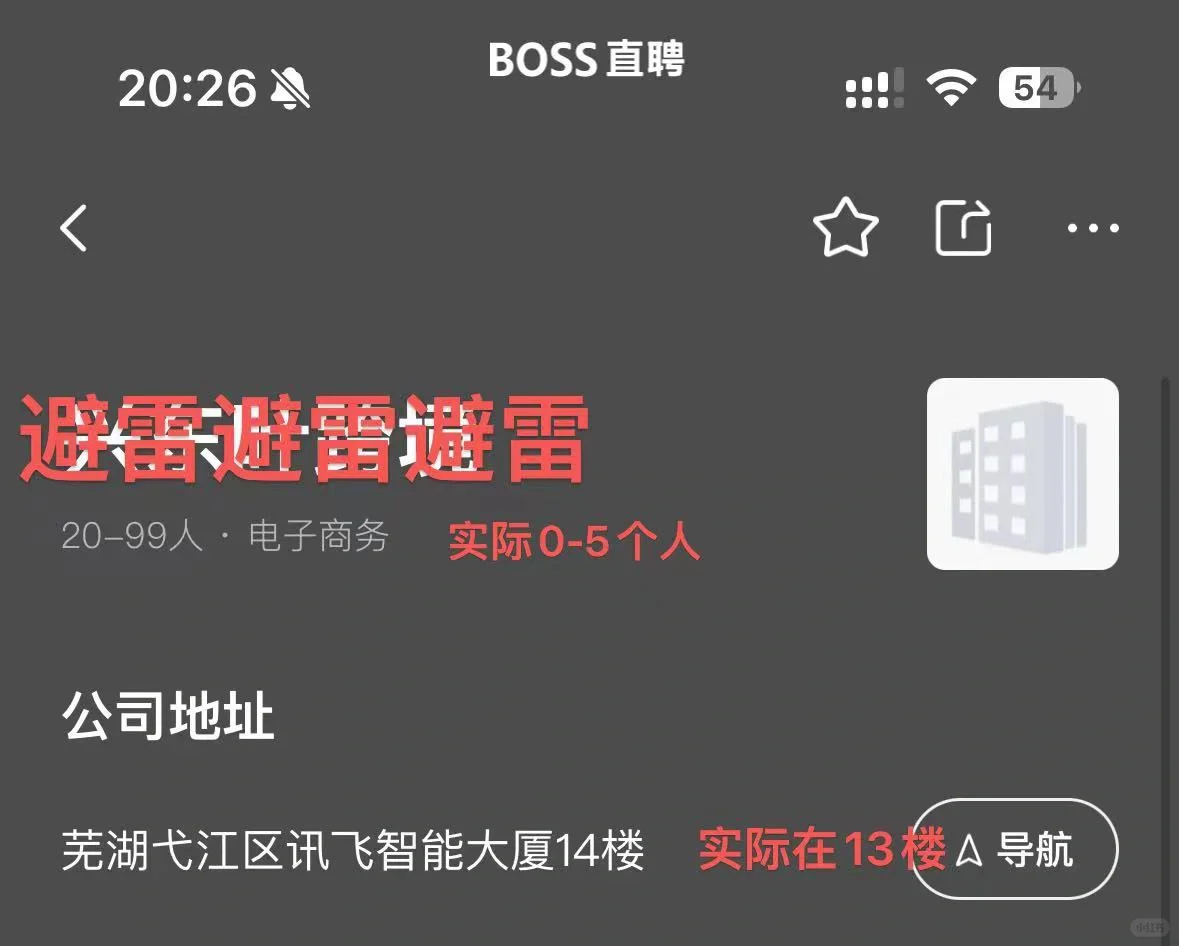Tap the 20-99人 company size label
Image resolution: width=1179 pixels, height=946 pixels.
pyautogui.click(x=132, y=536)
